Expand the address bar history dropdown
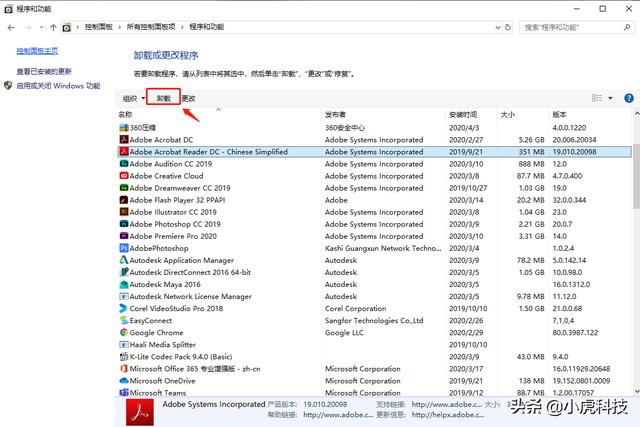Viewport: 640px width, 427px height. [x=498, y=27]
